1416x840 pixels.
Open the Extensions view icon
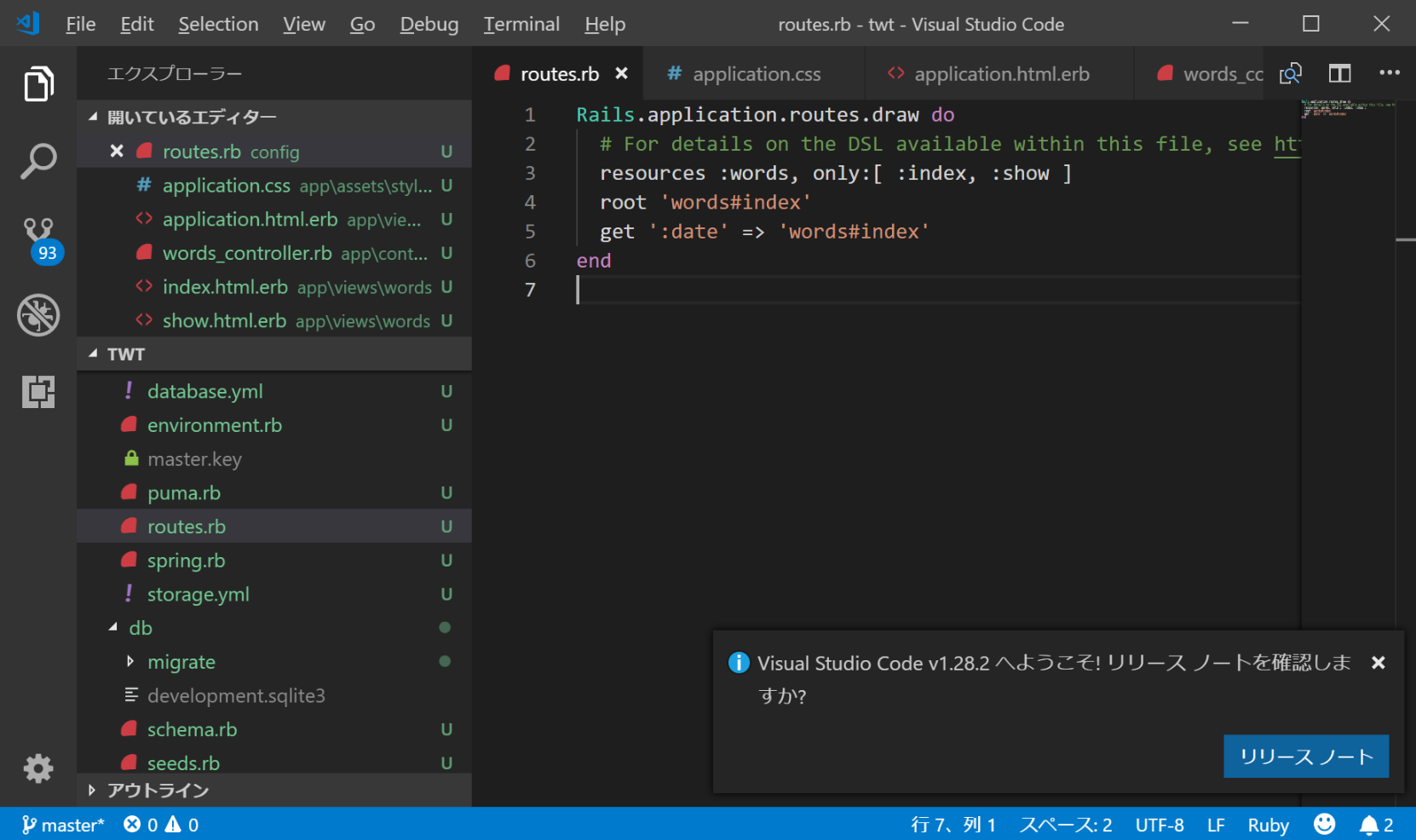(x=38, y=392)
